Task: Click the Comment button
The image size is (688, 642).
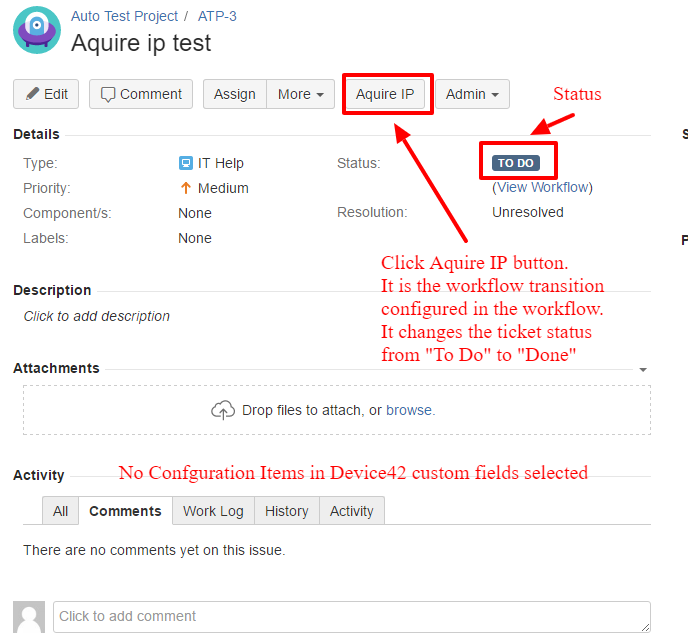Action: [141, 94]
